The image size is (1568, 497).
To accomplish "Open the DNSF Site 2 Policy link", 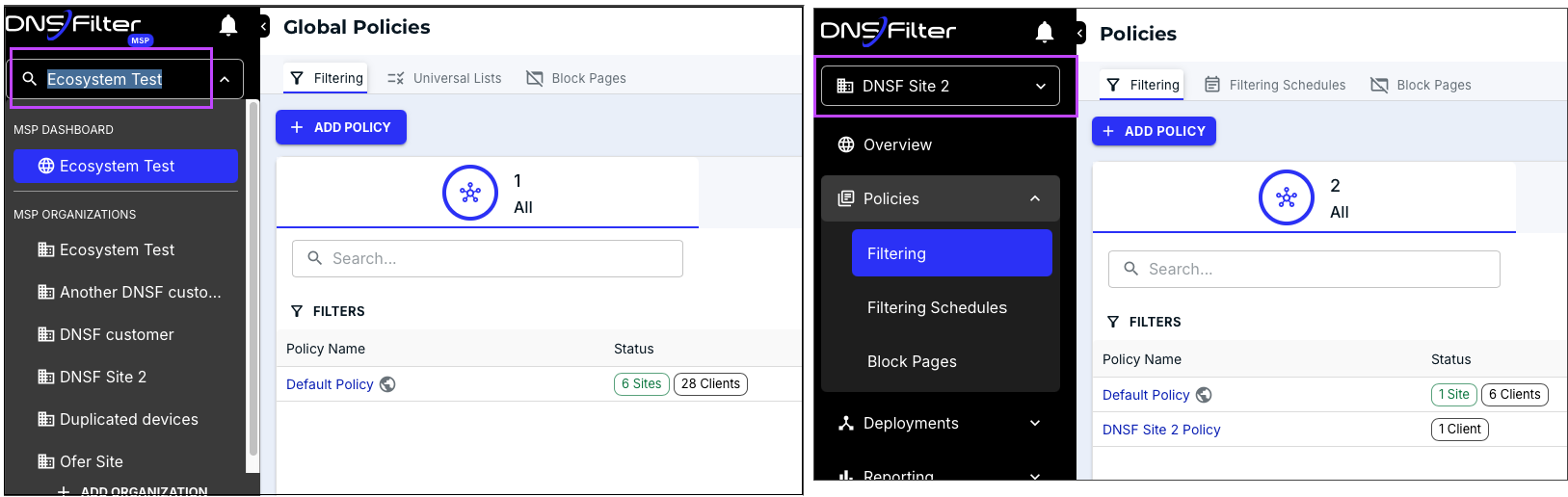I will (x=1160, y=430).
